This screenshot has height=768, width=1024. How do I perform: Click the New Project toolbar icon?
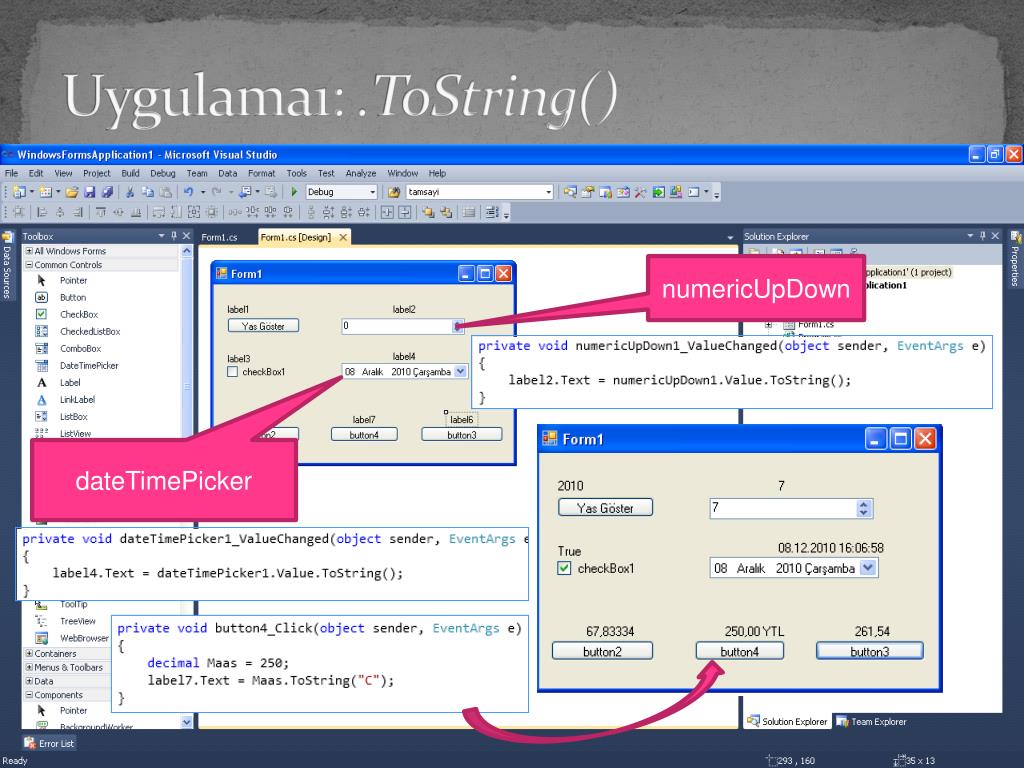coord(19,192)
